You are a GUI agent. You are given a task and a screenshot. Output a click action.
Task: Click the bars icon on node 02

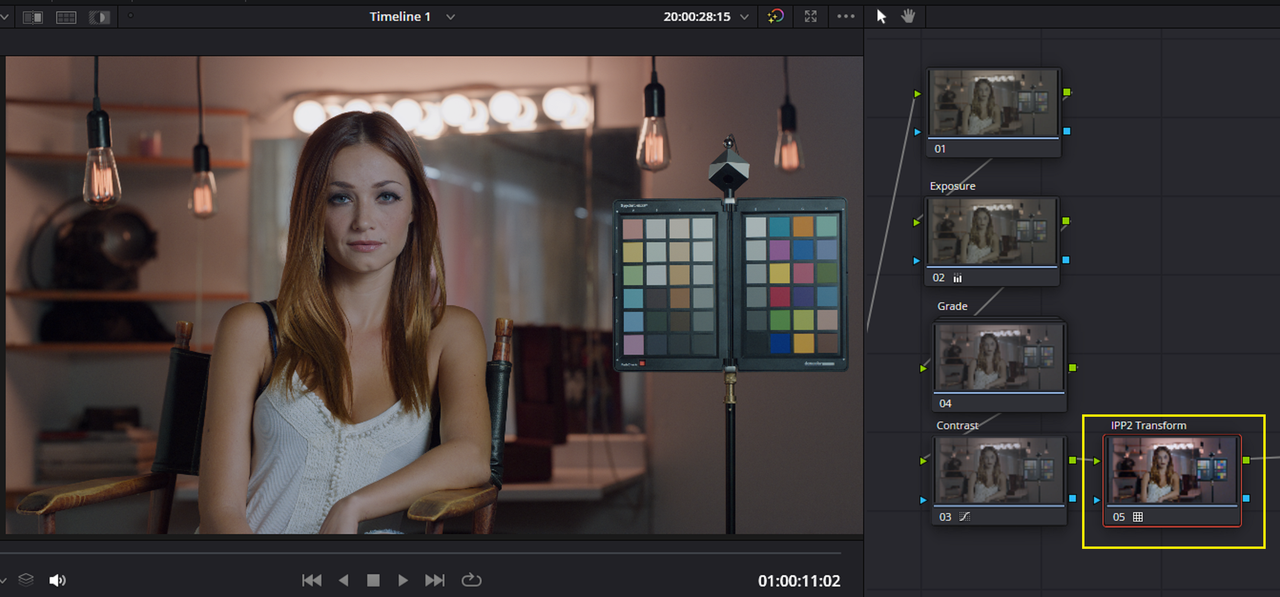tap(958, 278)
